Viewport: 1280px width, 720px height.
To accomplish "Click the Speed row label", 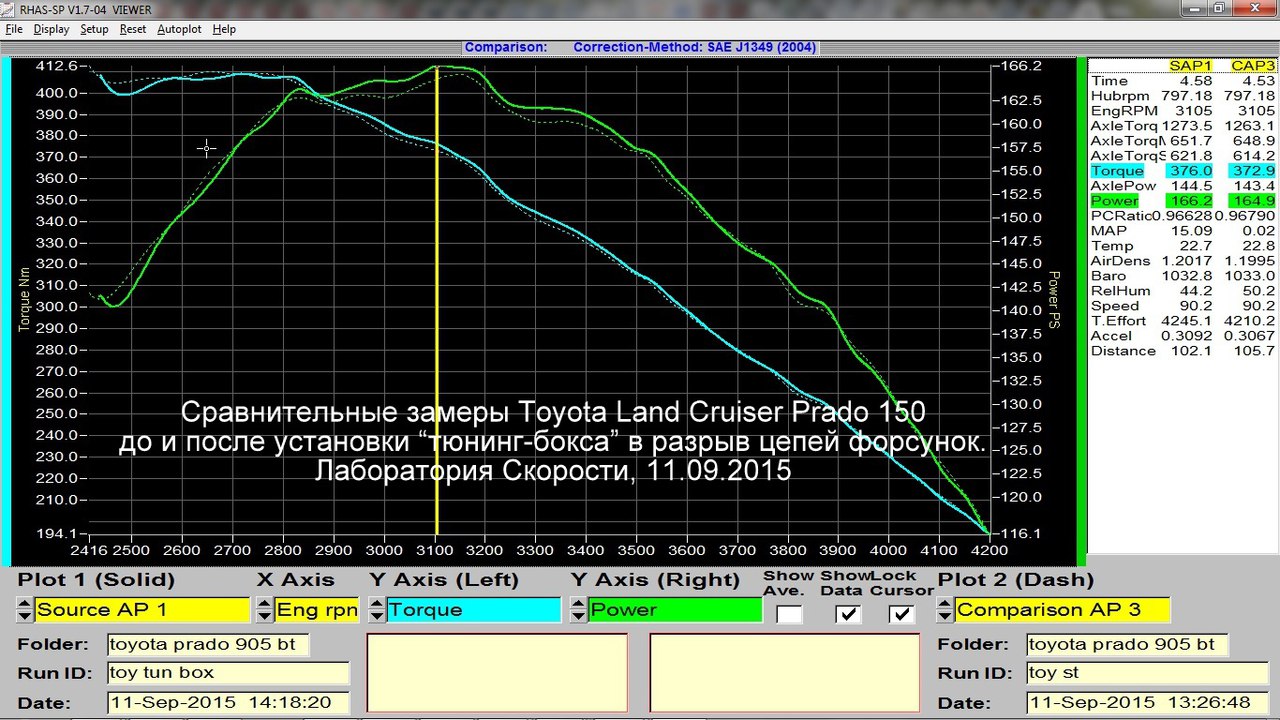I will (x=1114, y=306).
